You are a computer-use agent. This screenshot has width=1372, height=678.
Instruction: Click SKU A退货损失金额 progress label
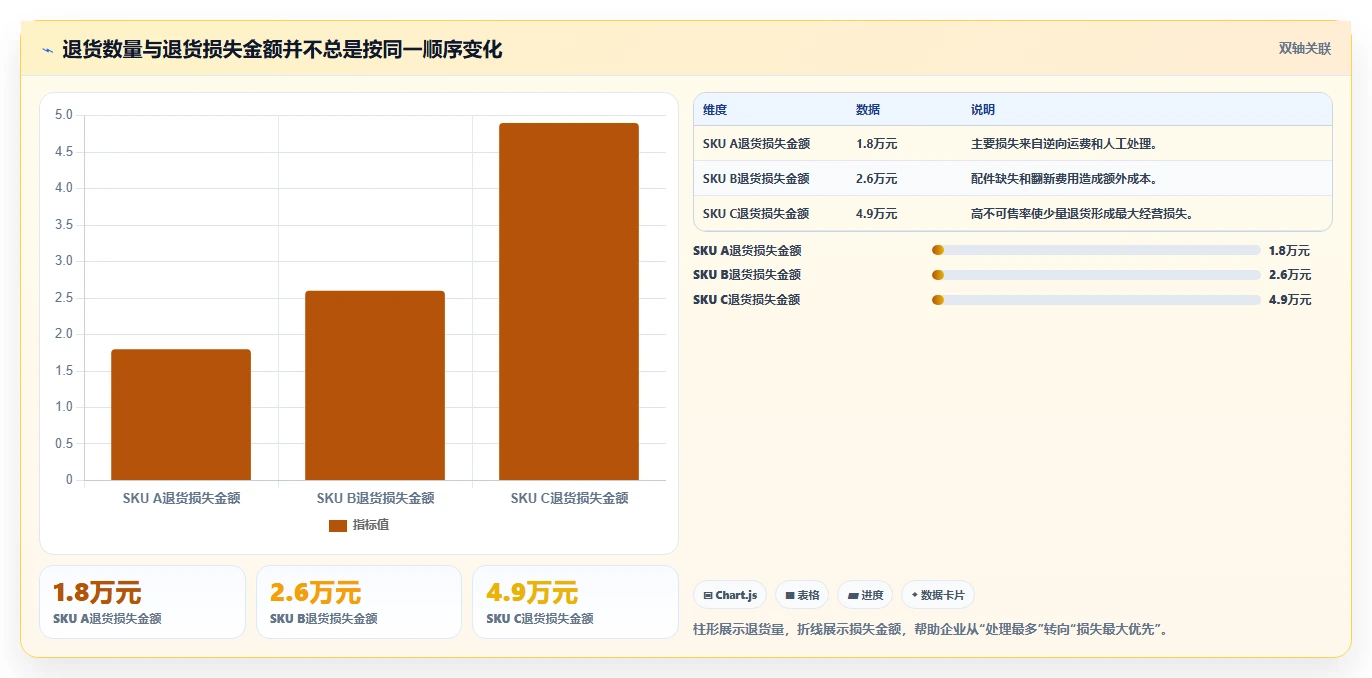(x=747, y=251)
